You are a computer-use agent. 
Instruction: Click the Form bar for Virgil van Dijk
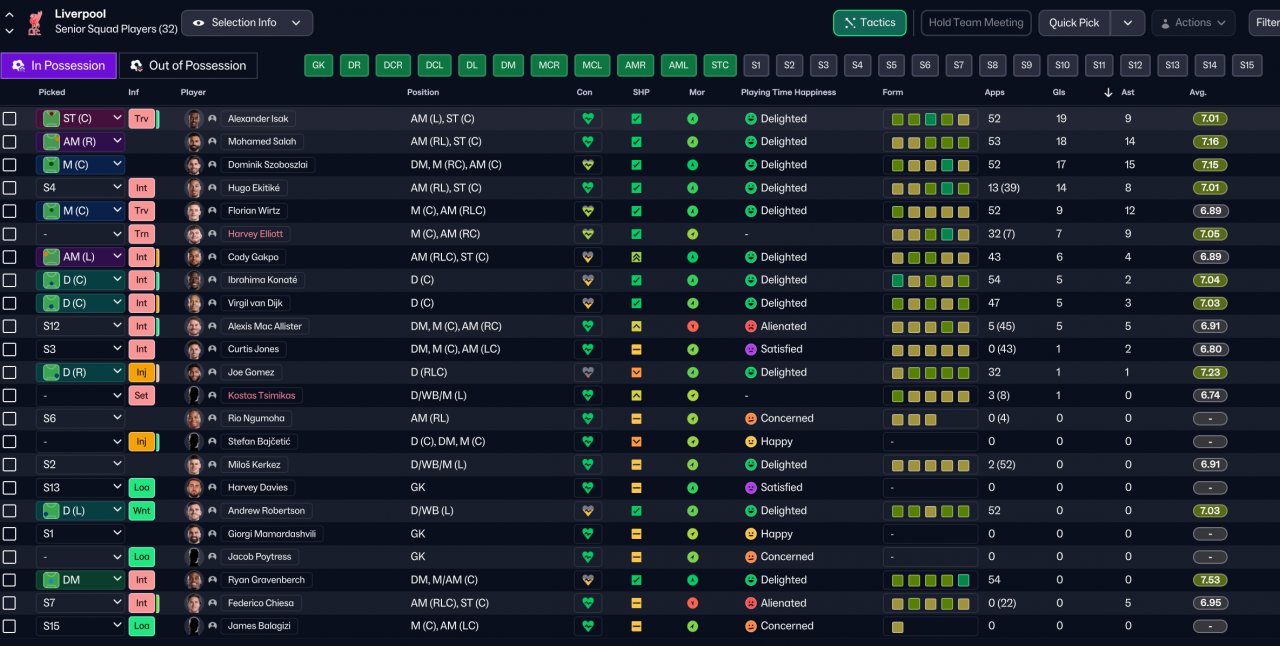pos(930,303)
